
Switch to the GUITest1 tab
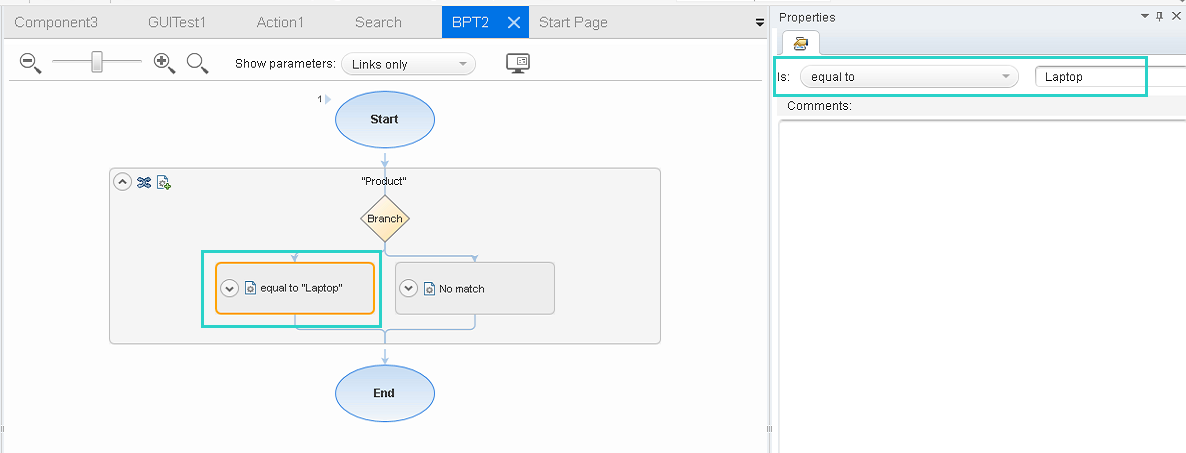[177, 22]
